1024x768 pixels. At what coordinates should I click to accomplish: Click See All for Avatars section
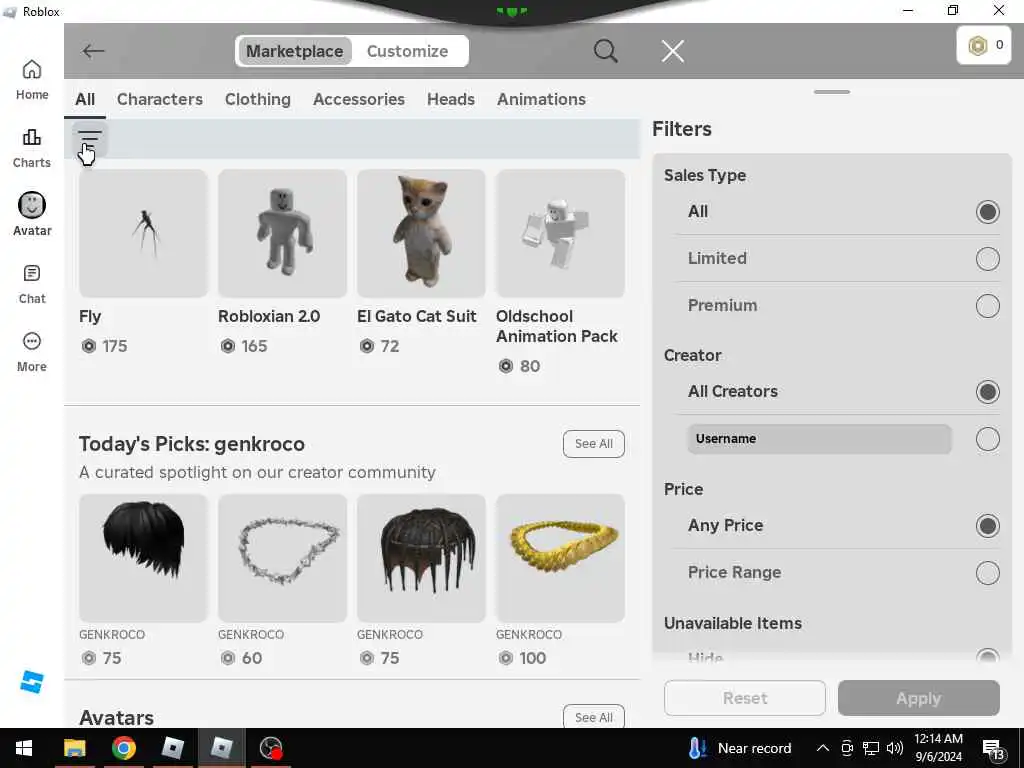click(594, 717)
